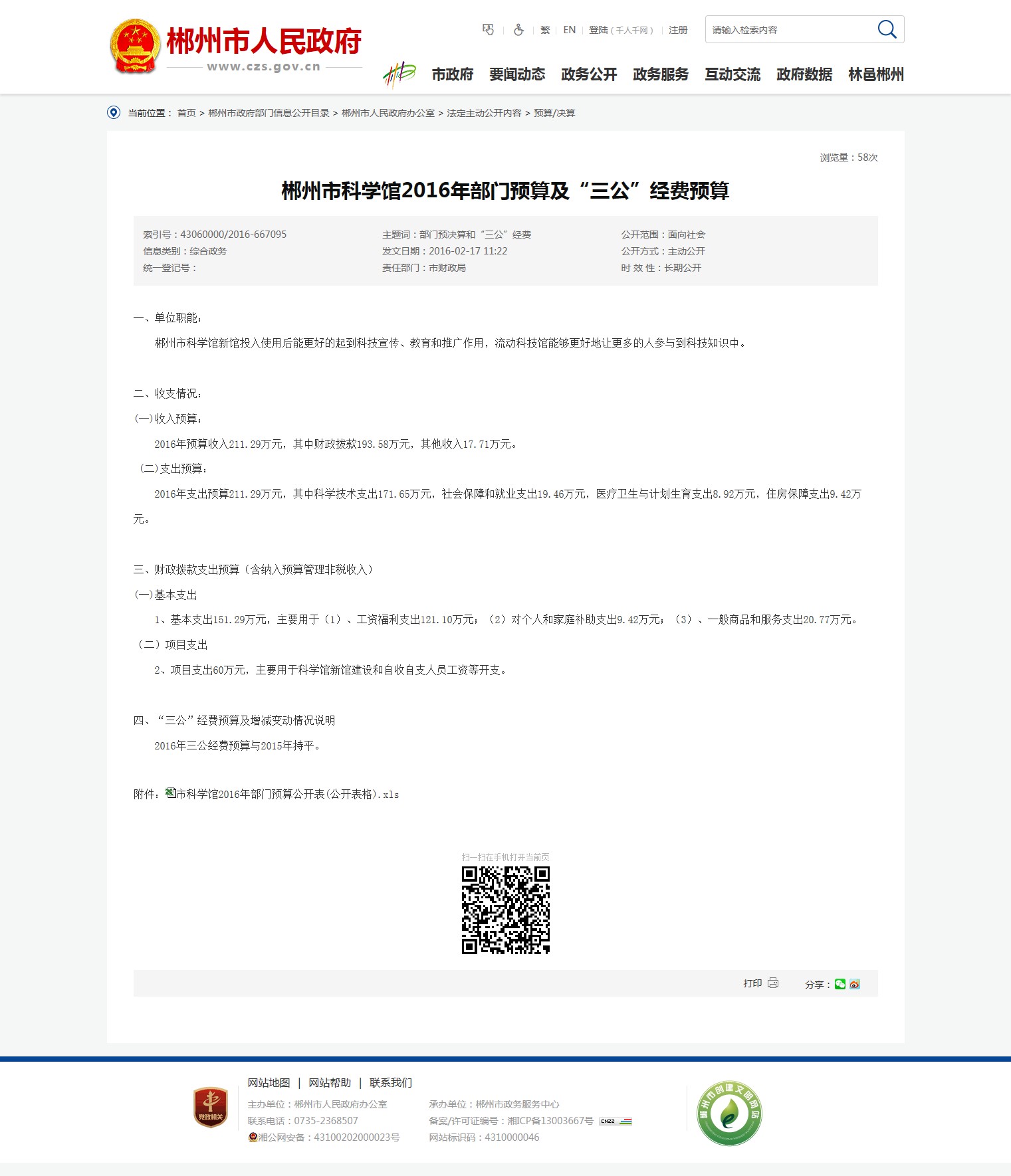Open the 网站帮助 footer link

point(330,1083)
